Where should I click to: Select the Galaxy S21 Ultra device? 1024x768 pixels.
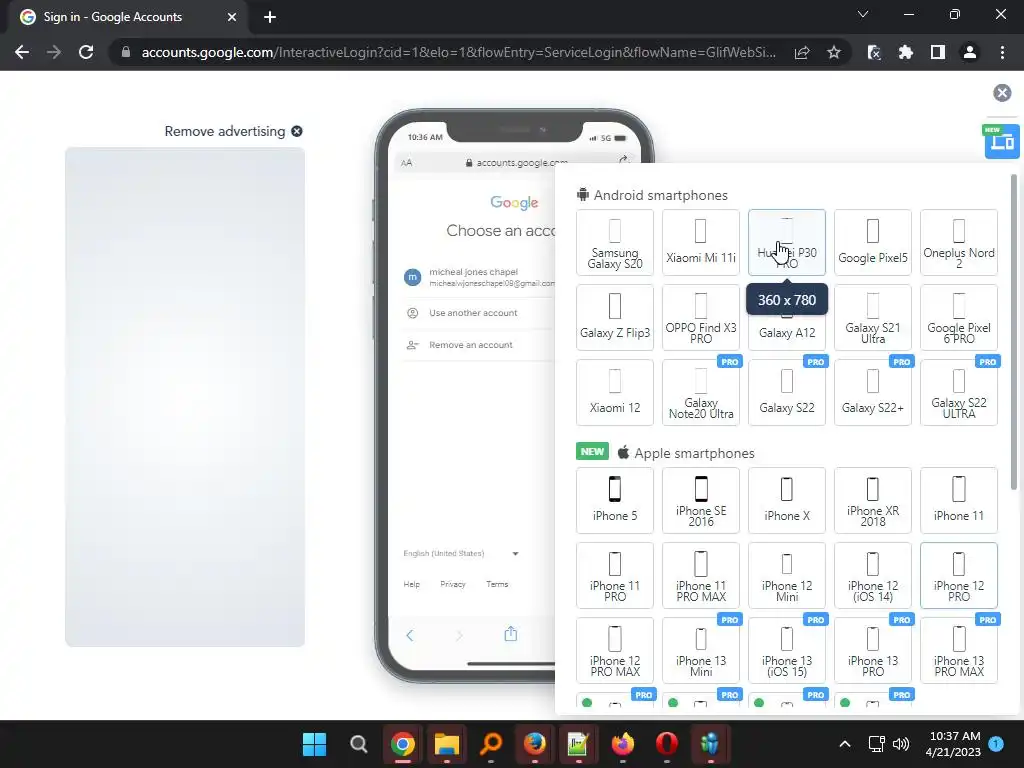(872, 317)
